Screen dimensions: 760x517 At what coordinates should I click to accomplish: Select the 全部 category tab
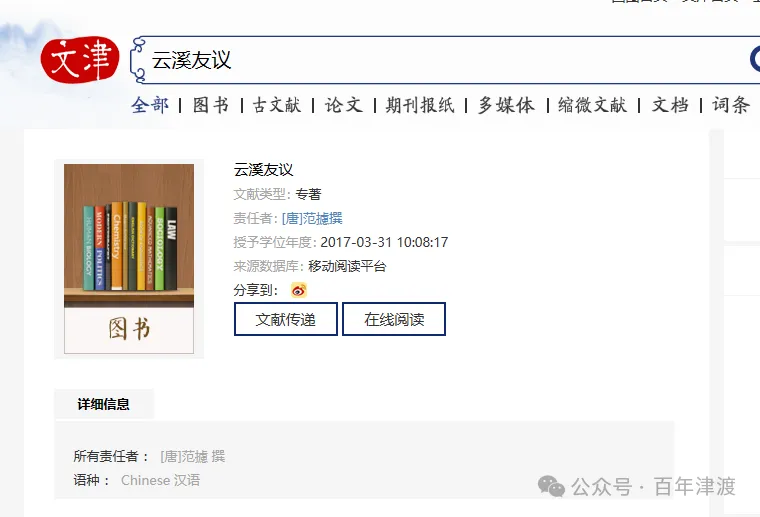[x=150, y=105]
